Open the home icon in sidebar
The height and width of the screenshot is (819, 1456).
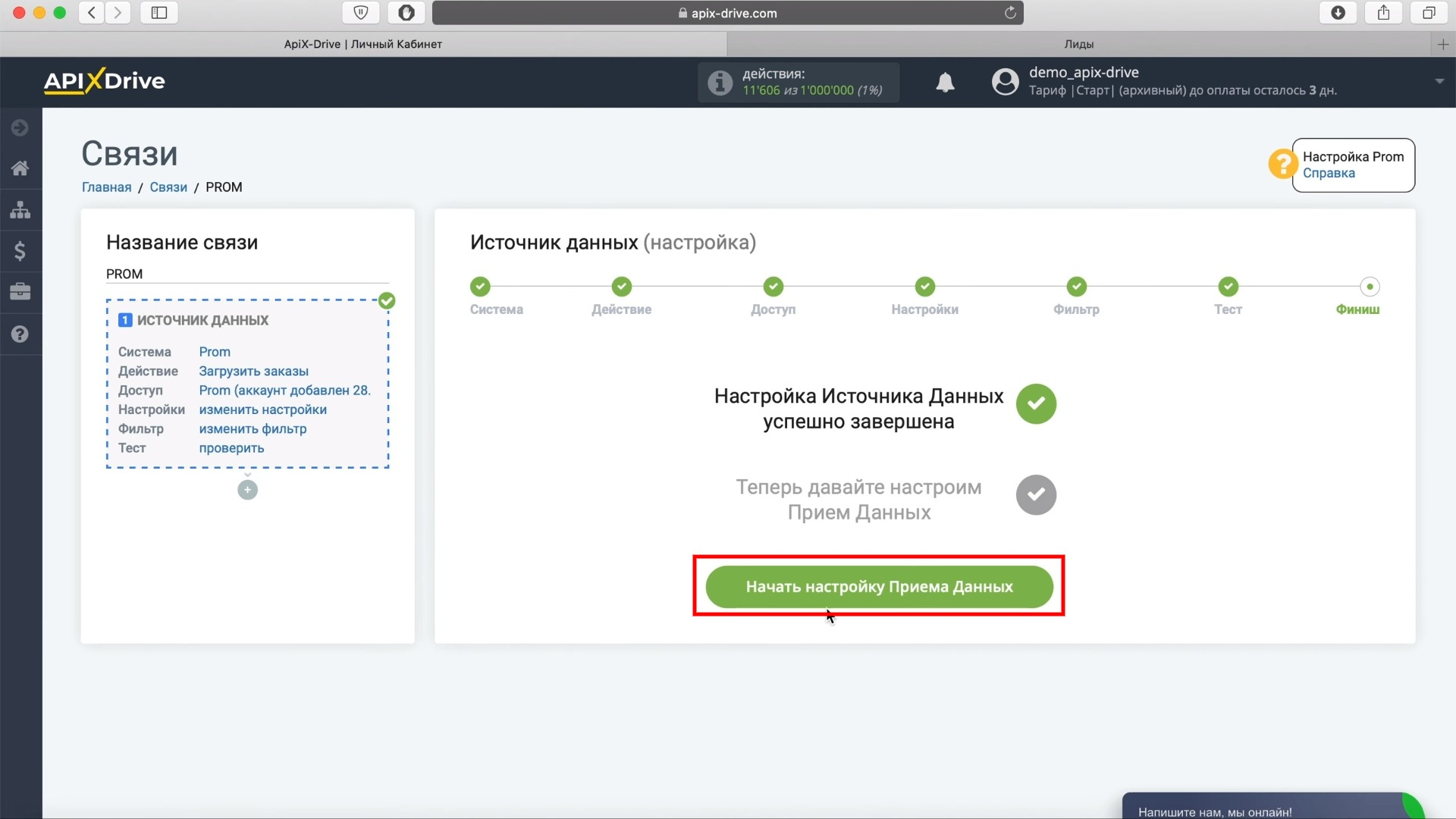click(20, 168)
